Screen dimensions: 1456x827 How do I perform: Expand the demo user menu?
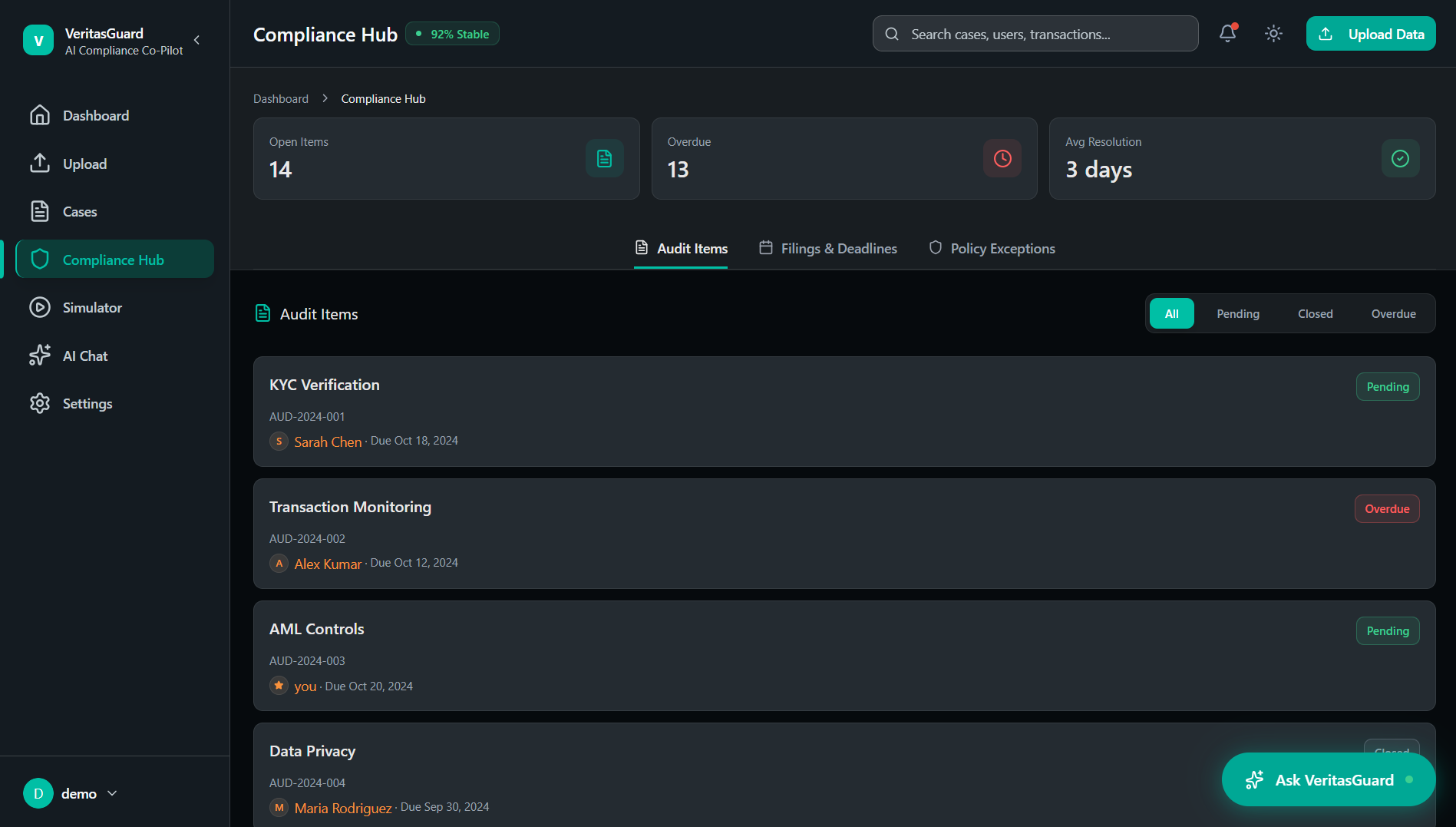[x=71, y=793]
